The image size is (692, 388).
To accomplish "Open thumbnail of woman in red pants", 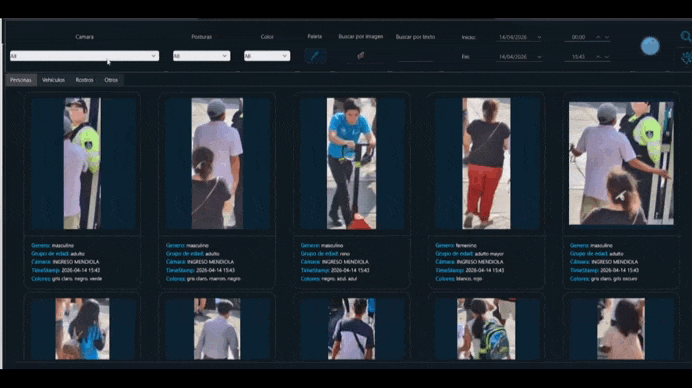I will click(x=486, y=163).
